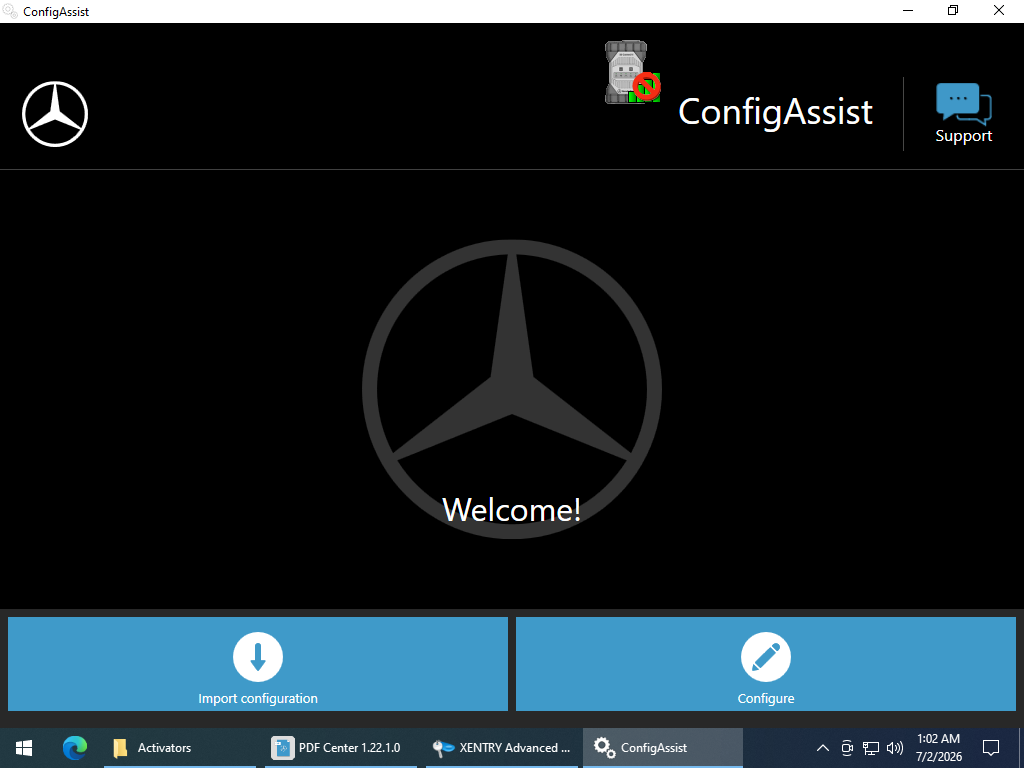Click the multiplexer connection status icon
1024x768 pixels.
pos(632,72)
